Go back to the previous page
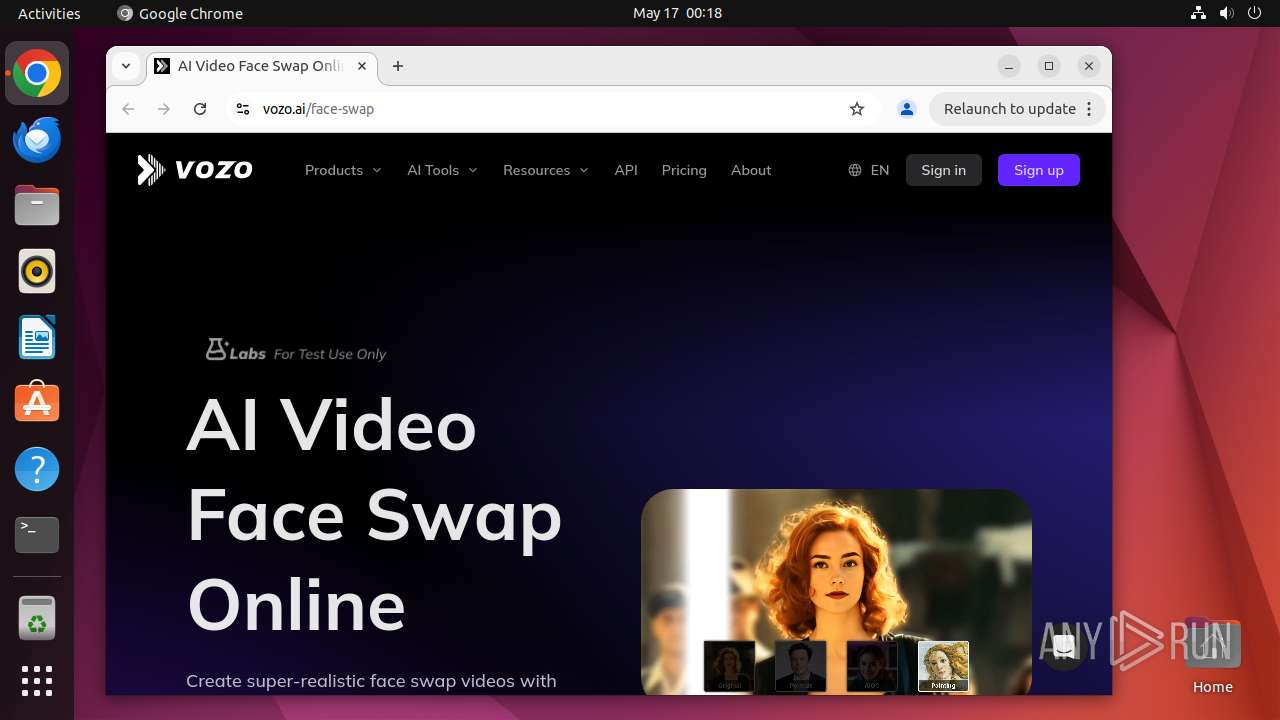 click(x=128, y=109)
